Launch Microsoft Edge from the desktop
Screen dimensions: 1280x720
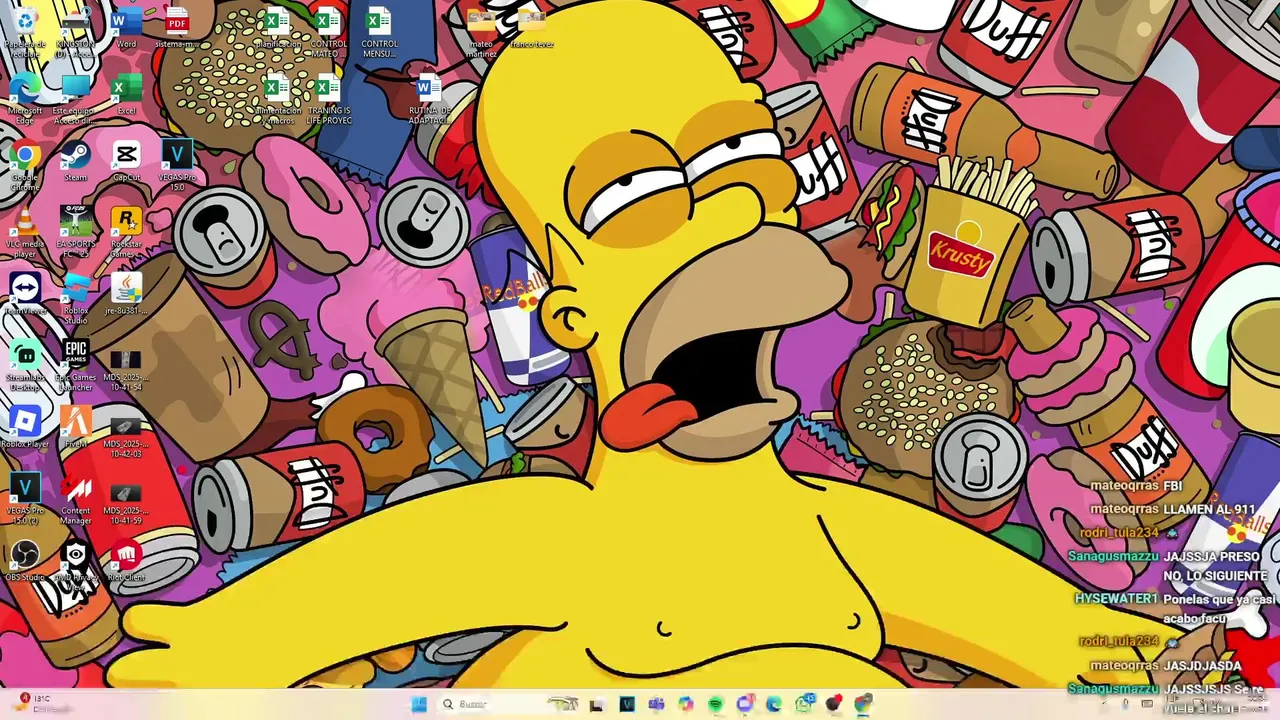point(25,98)
